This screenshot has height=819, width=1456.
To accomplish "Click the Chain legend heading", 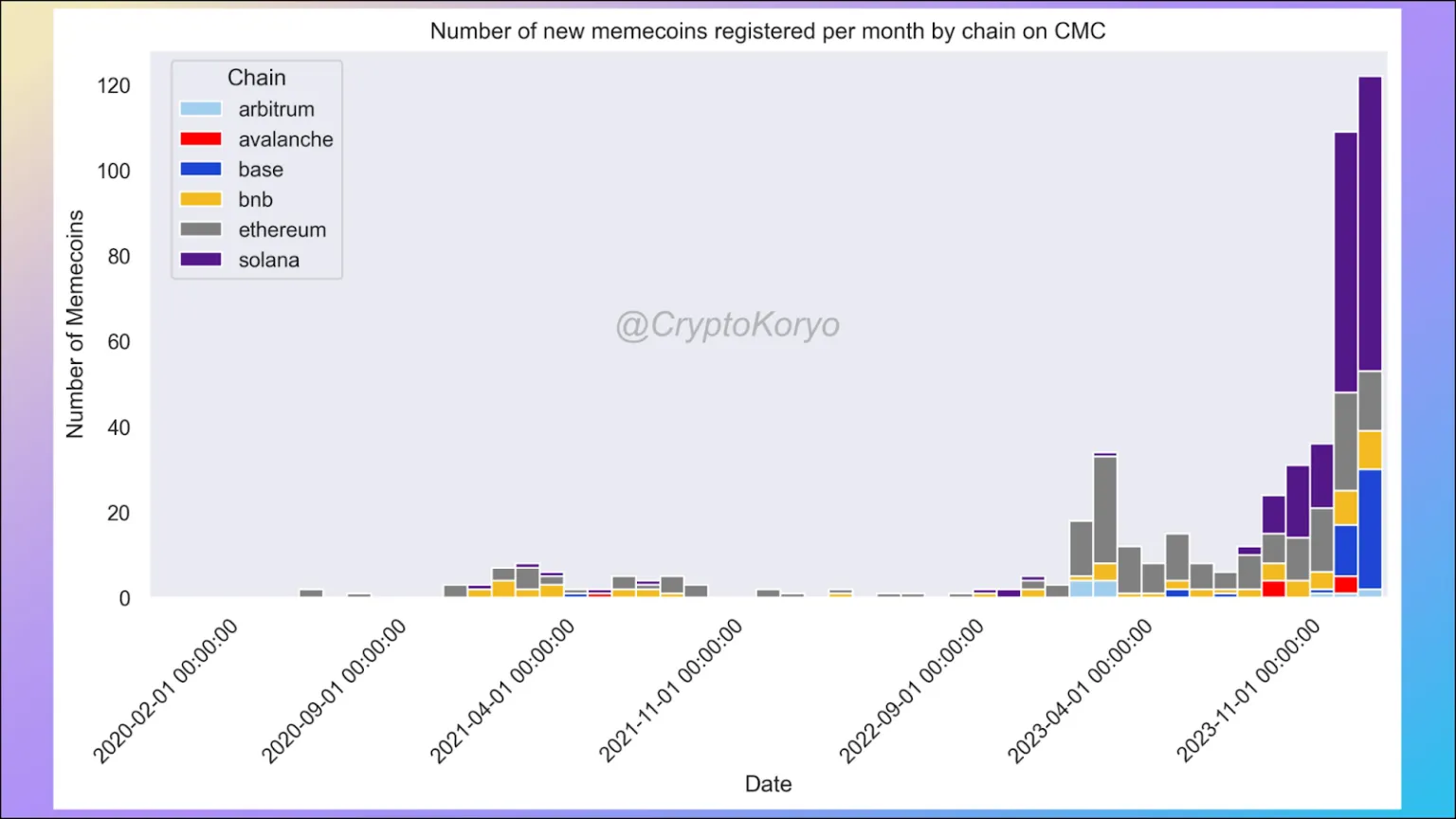I will coord(257,78).
